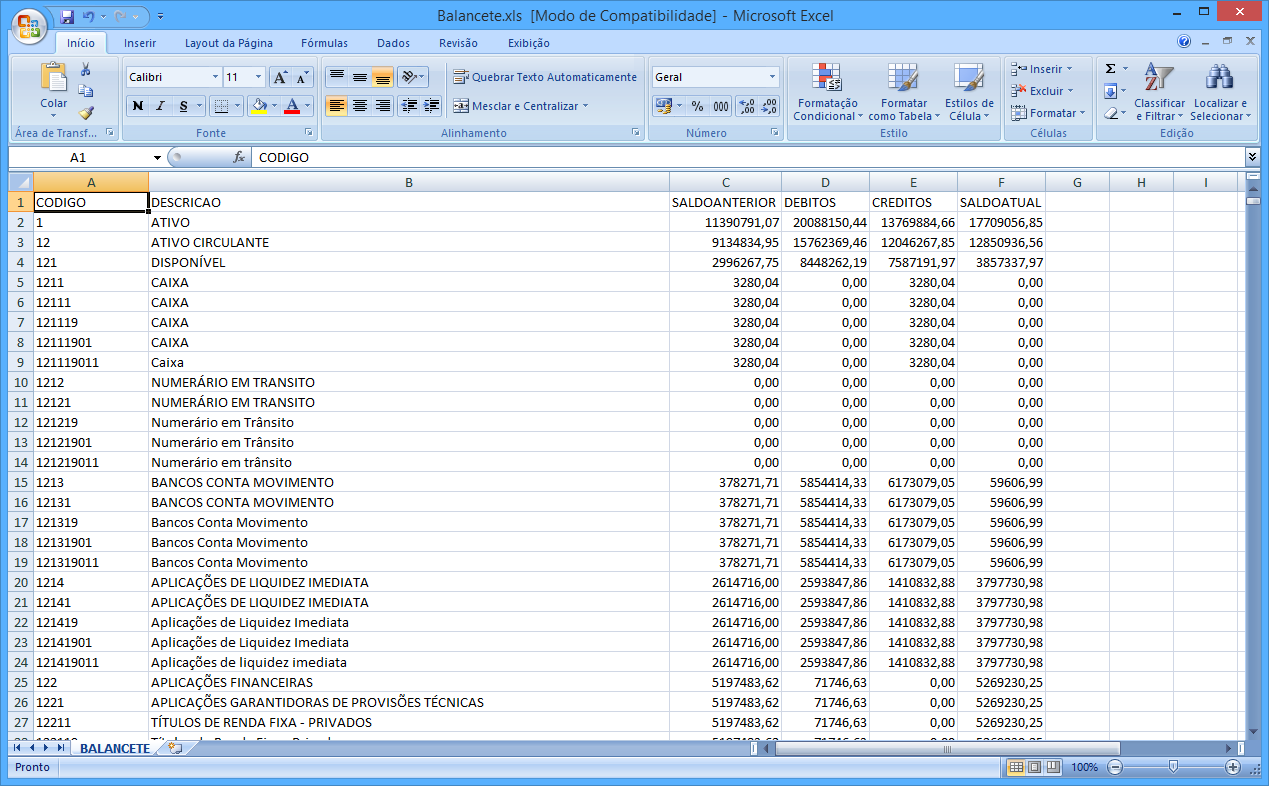Align text to top of cell
Screen dimensions: 1269x786
(337, 77)
